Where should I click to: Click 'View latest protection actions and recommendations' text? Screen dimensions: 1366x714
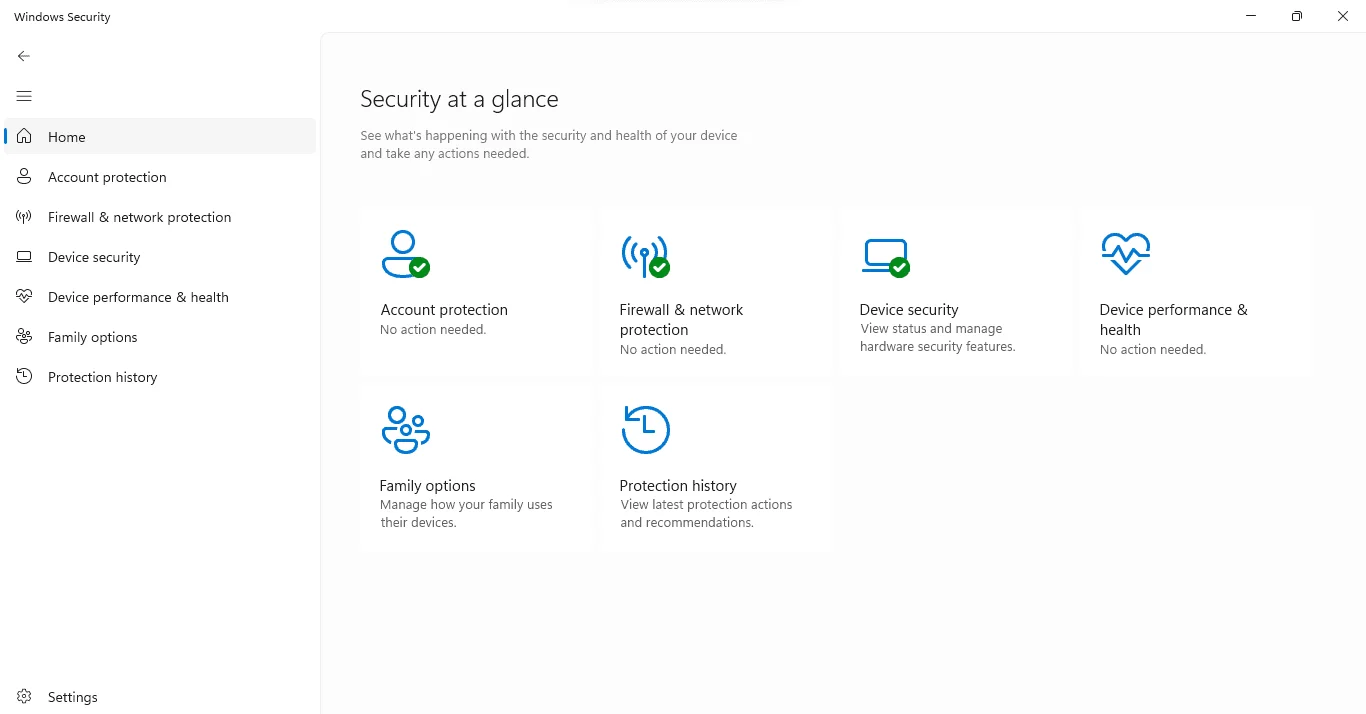pos(706,514)
